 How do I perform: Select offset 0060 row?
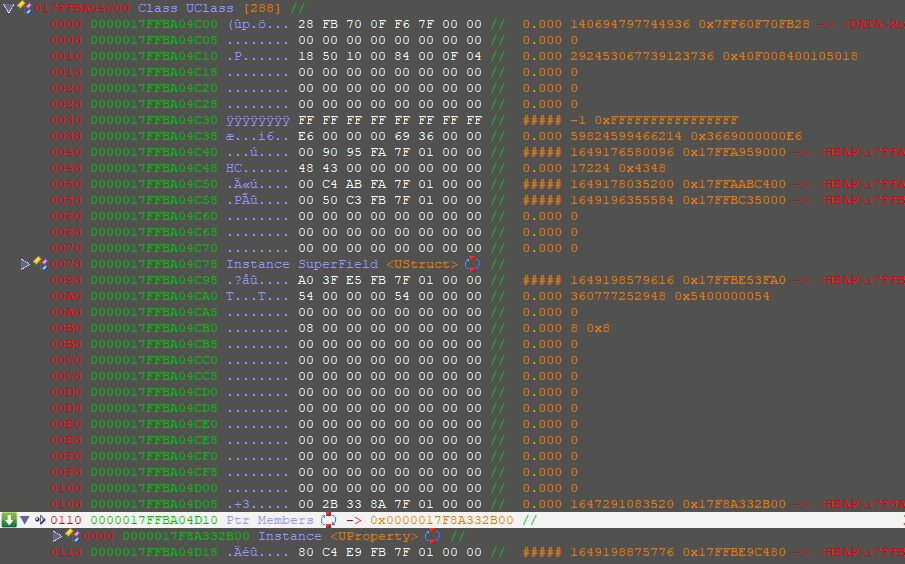pyautogui.click(x=66, y=216)
